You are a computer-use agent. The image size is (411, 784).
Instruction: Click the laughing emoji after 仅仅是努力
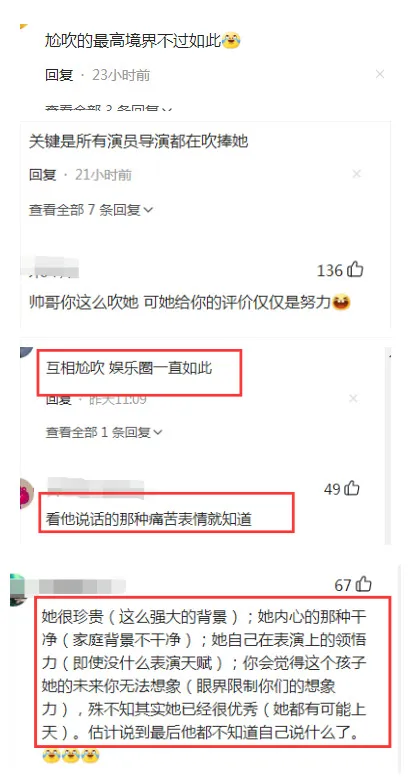(x=341, y=302)
